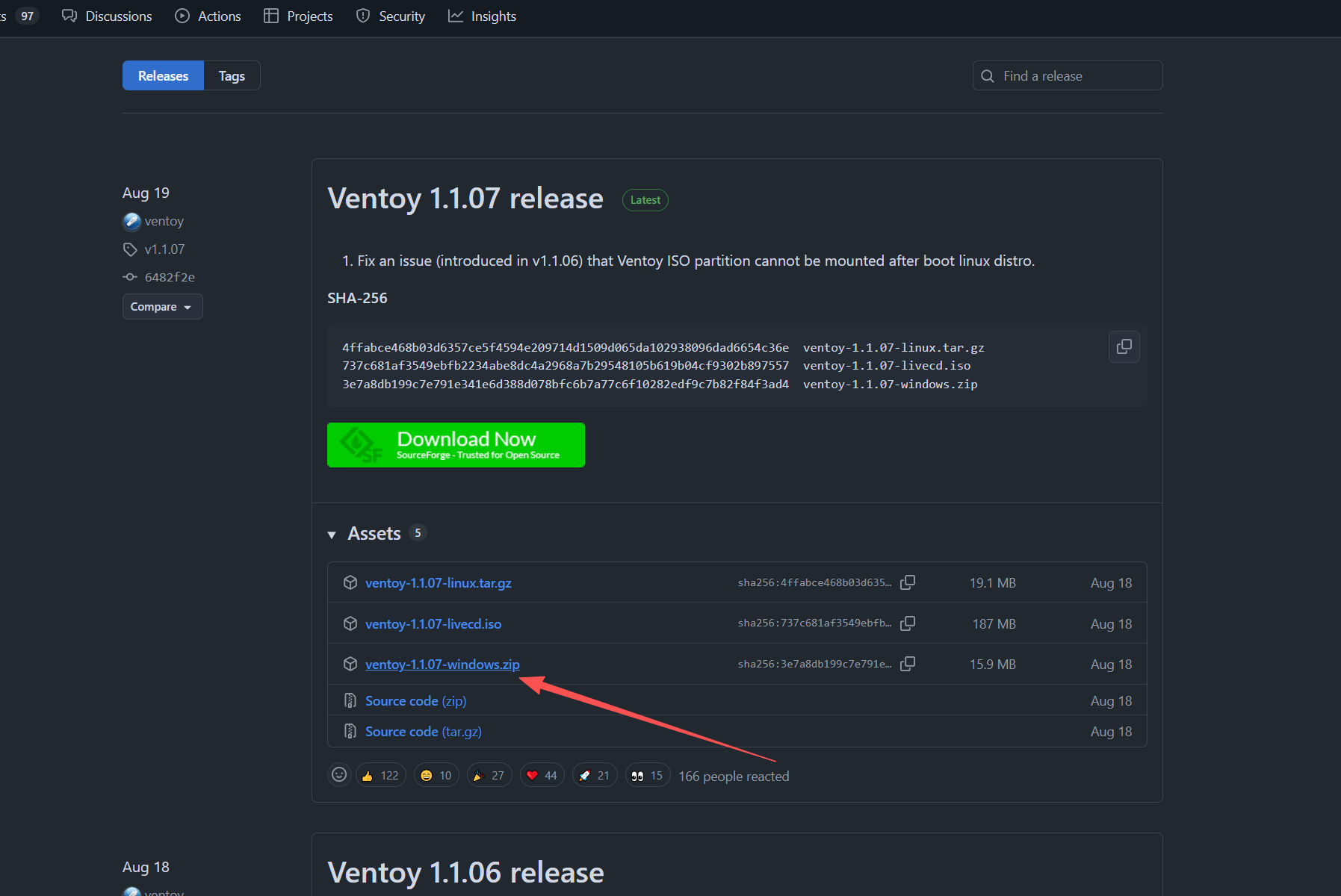
Task: Copy sha256 hash for windows.zip asset
Action: pyautogui.click(x=908, y=664)
